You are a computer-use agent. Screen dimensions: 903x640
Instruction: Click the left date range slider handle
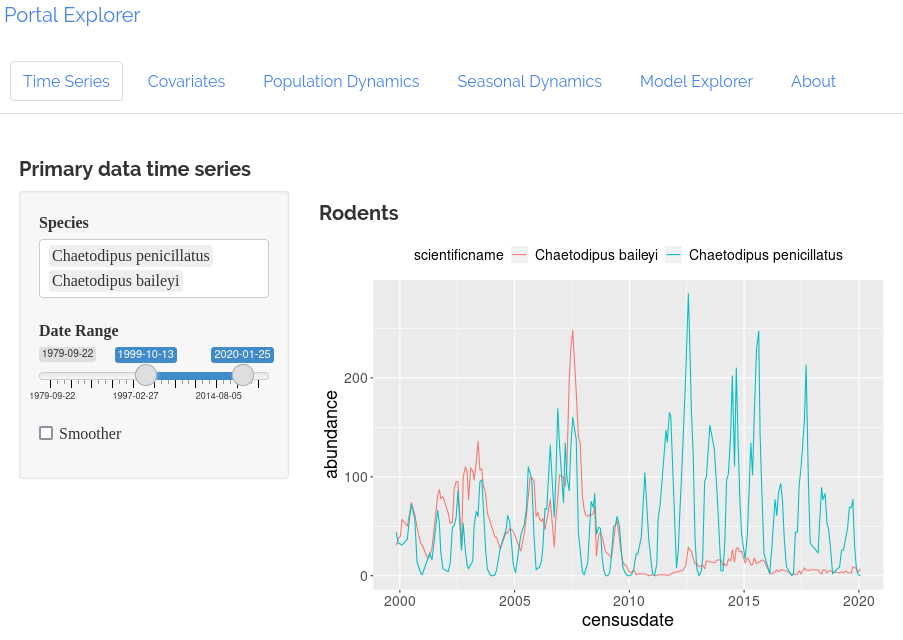pos(146,375)
